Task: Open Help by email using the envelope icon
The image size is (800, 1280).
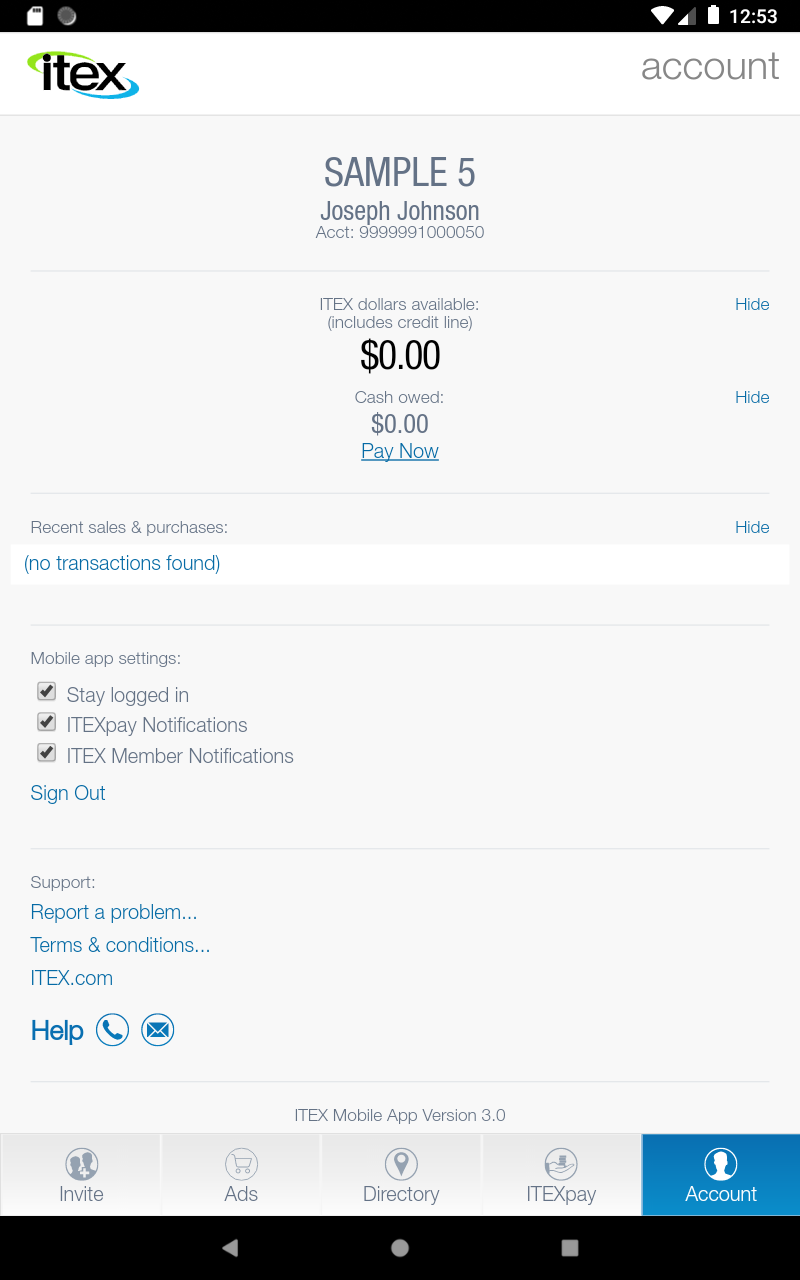Action: coord(157,1029)
